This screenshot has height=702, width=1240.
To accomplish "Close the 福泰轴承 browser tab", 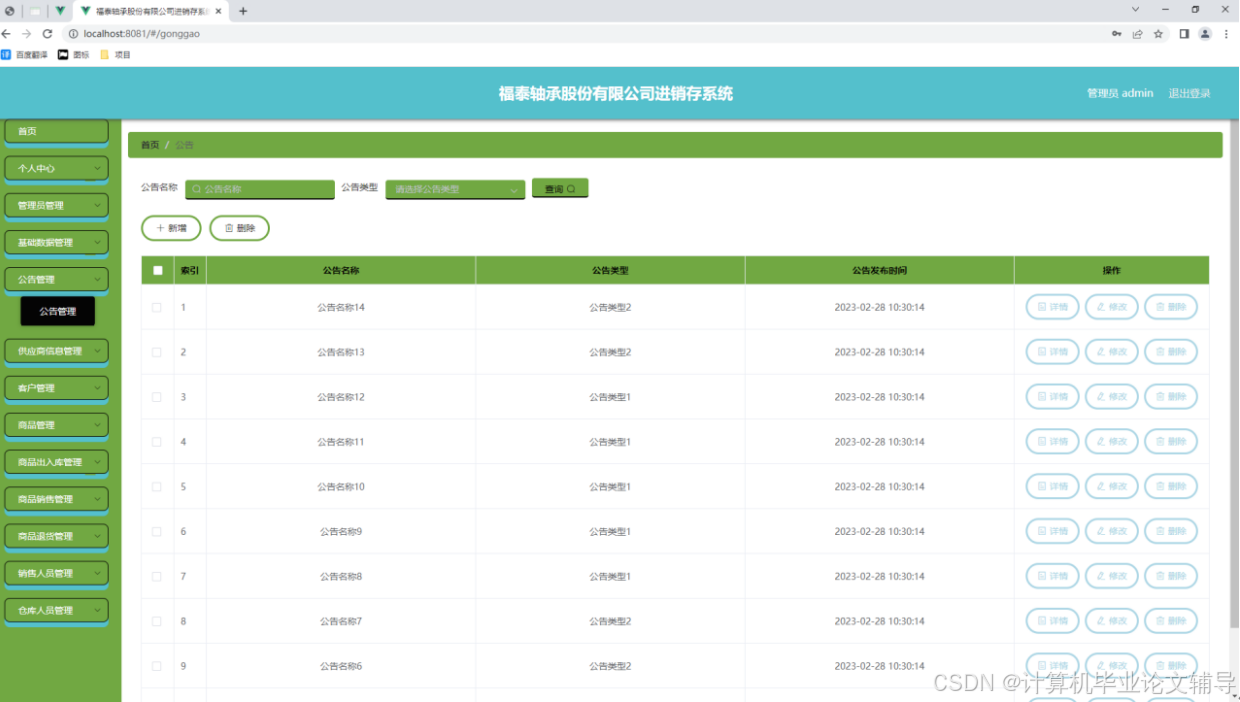I will point(218,11).
